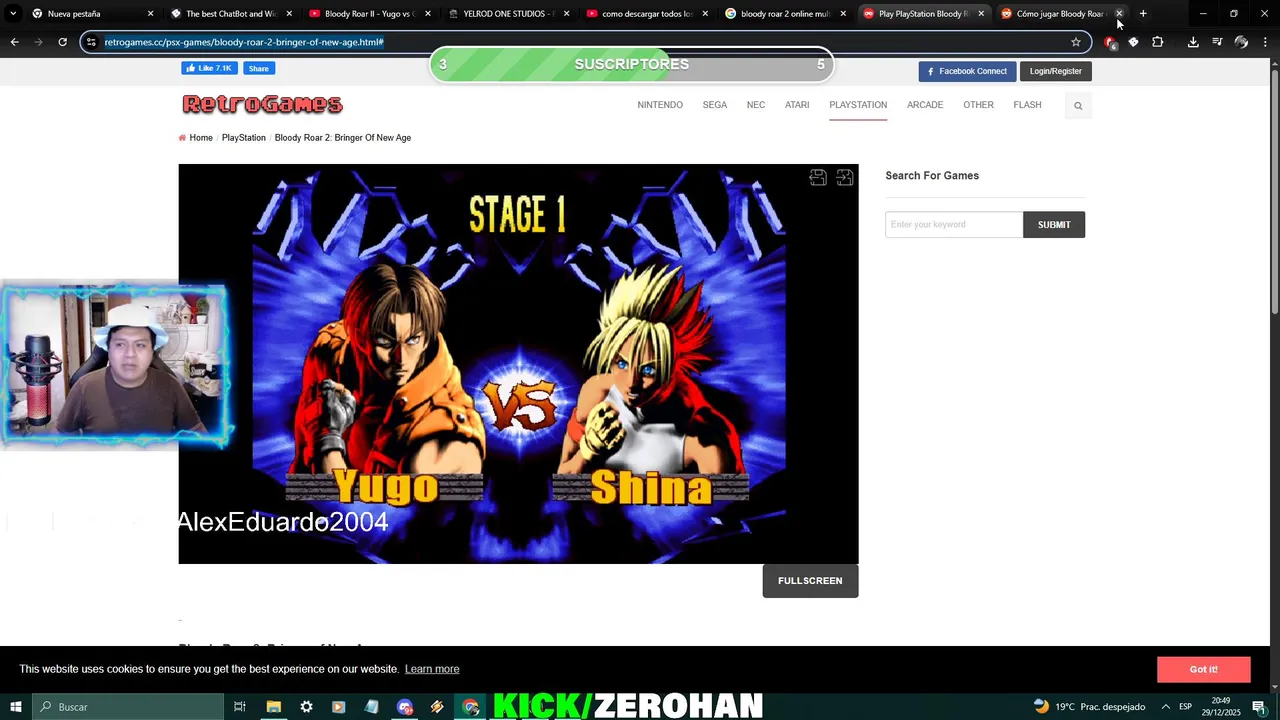1280x720 pixels.
Task: Go to Home breadcrumb link
Action: click(201, 138)
